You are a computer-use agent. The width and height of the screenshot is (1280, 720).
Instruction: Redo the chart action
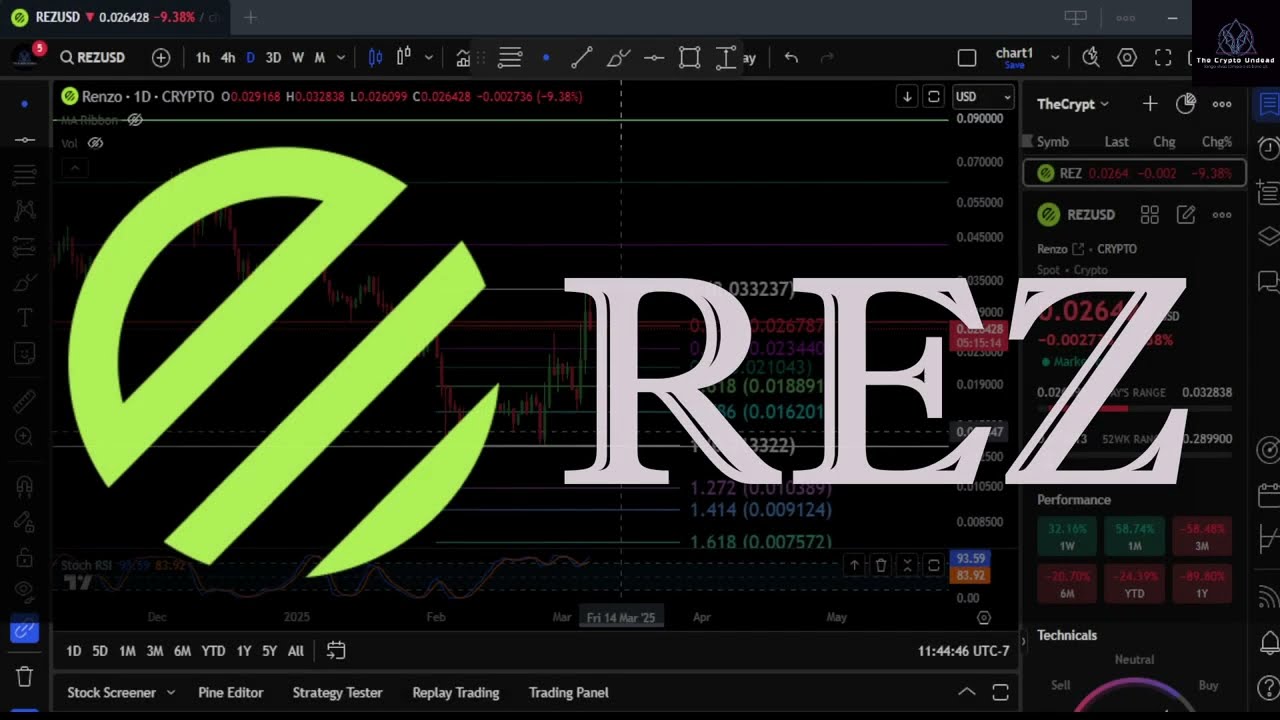tap(827, 58)
